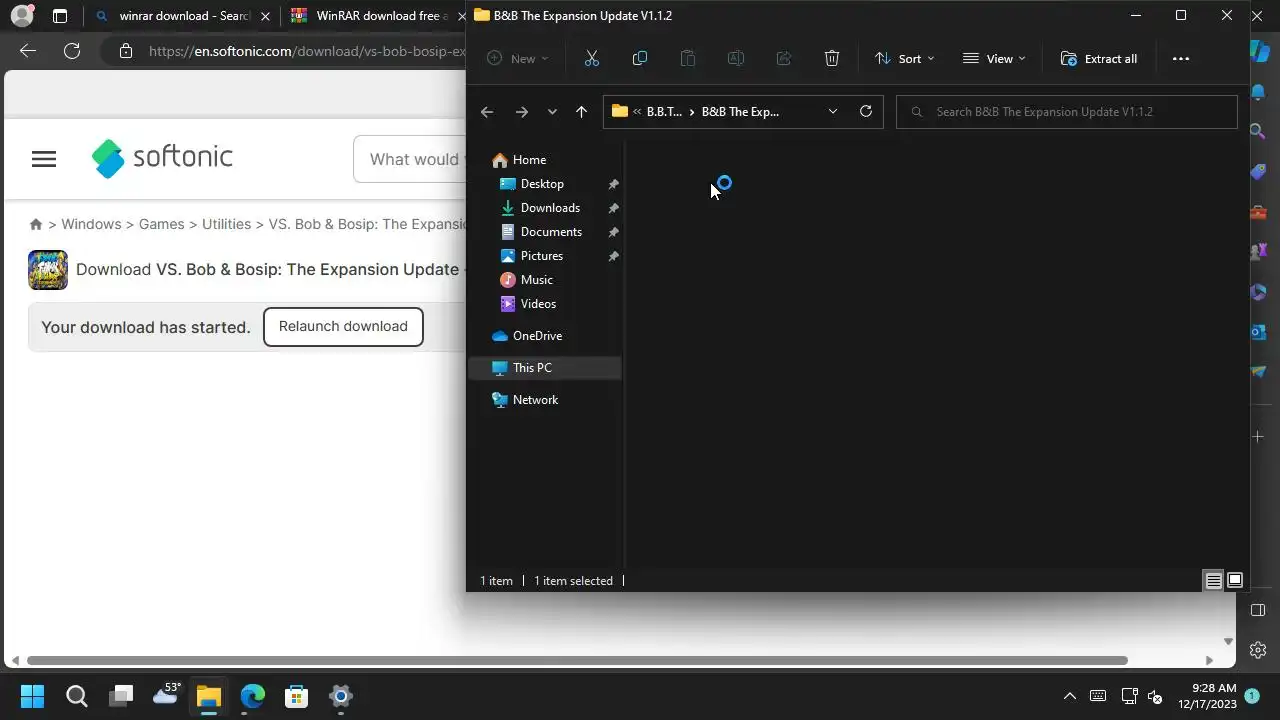Open Edge sidebar Tools briefcase icon
Viewport: 1280px width, 720px height.
1259,212
